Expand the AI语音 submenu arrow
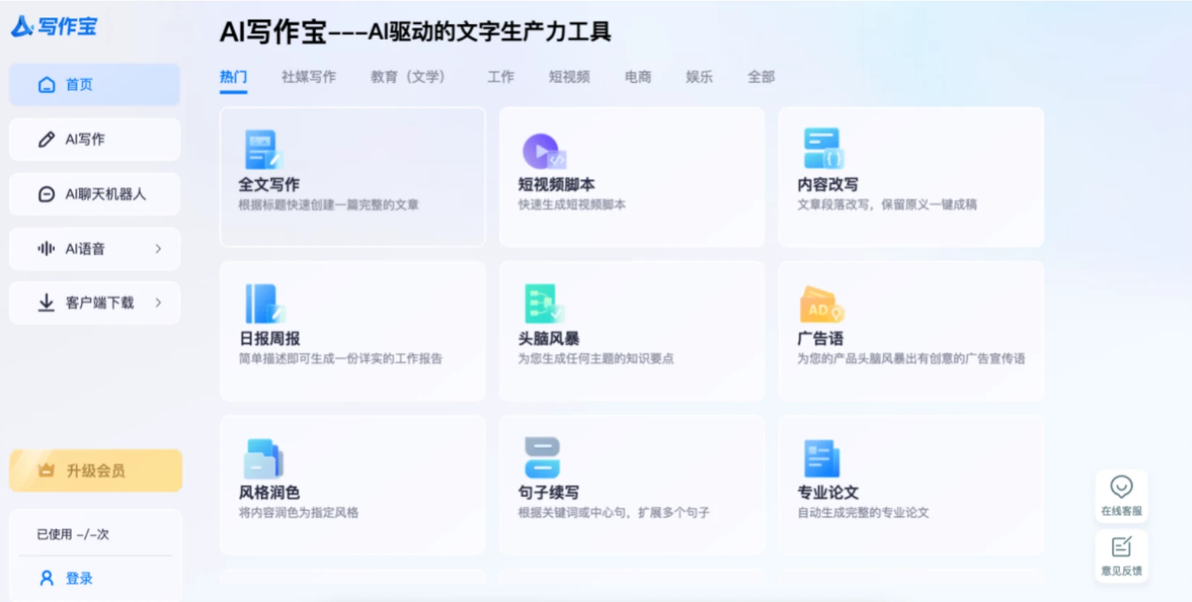Viewport: 1192px width, 602px height. pyautogui.click(x=158, y=249)
